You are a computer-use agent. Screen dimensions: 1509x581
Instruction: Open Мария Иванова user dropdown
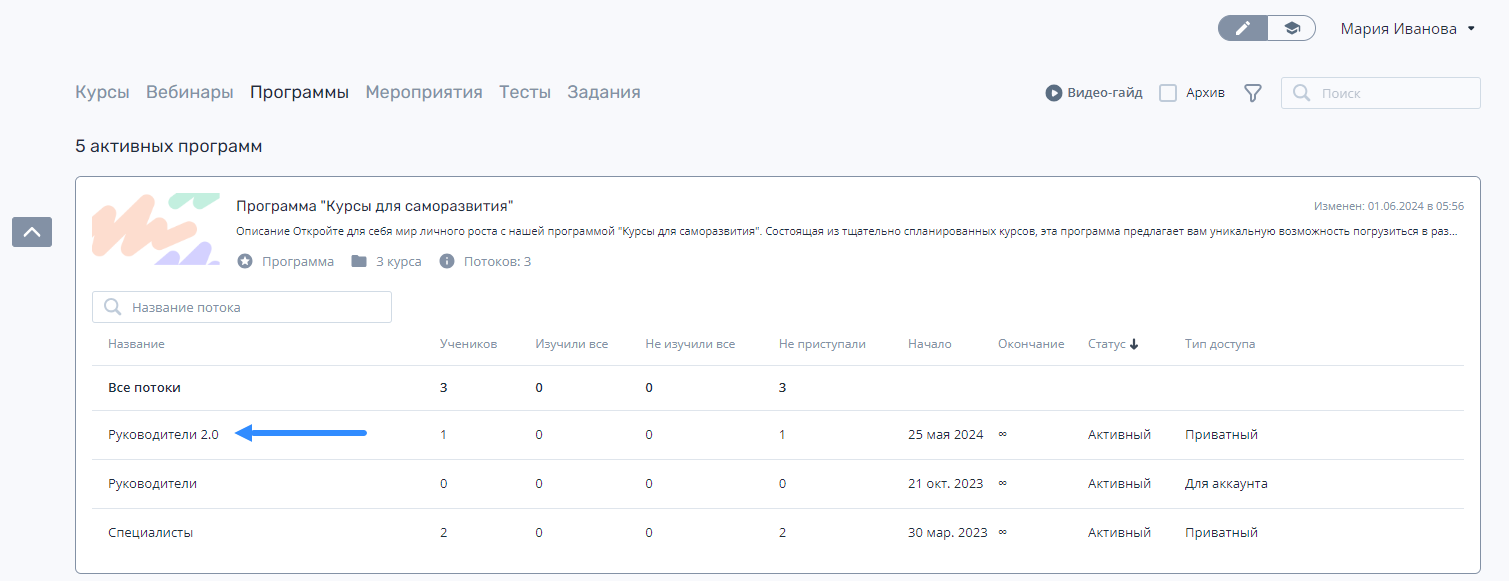[x=1408, y=29]
